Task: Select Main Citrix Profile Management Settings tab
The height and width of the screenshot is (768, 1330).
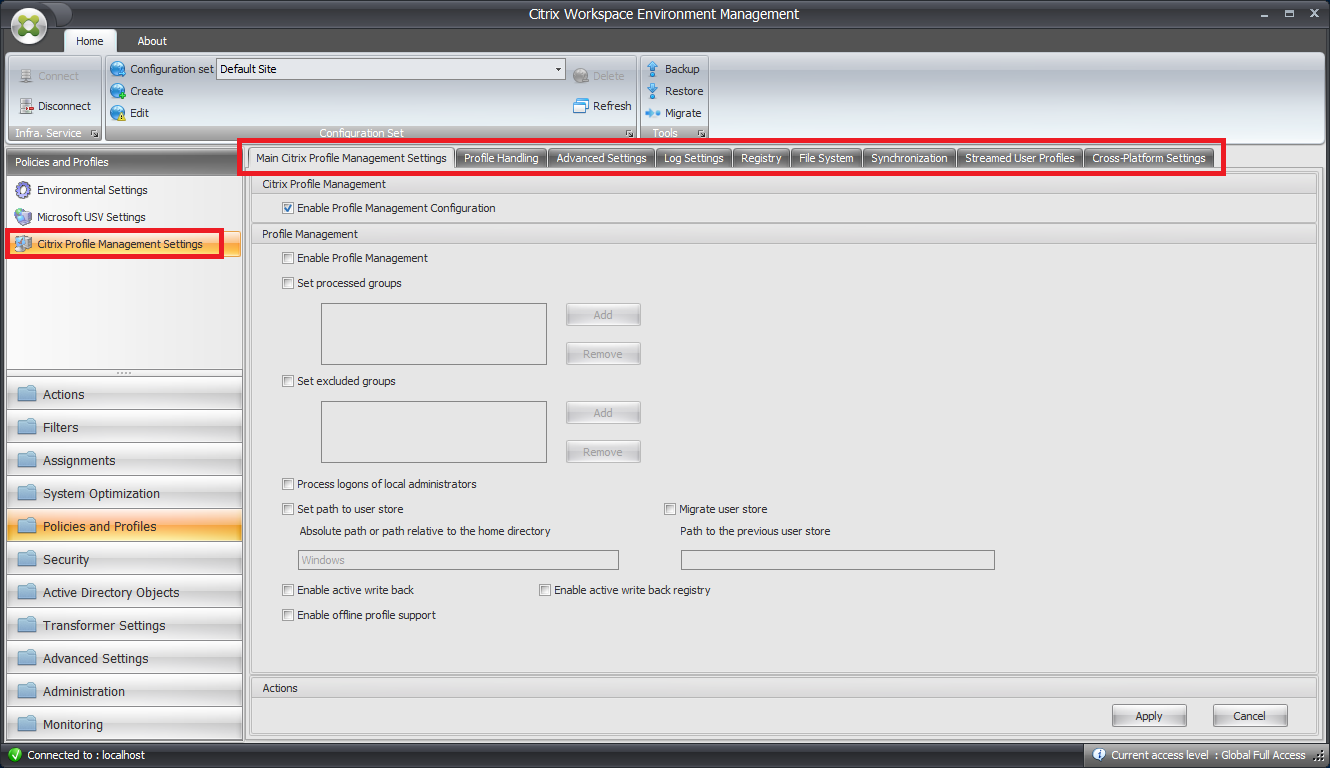Action: pyautogui.click(x=351, y=158)
